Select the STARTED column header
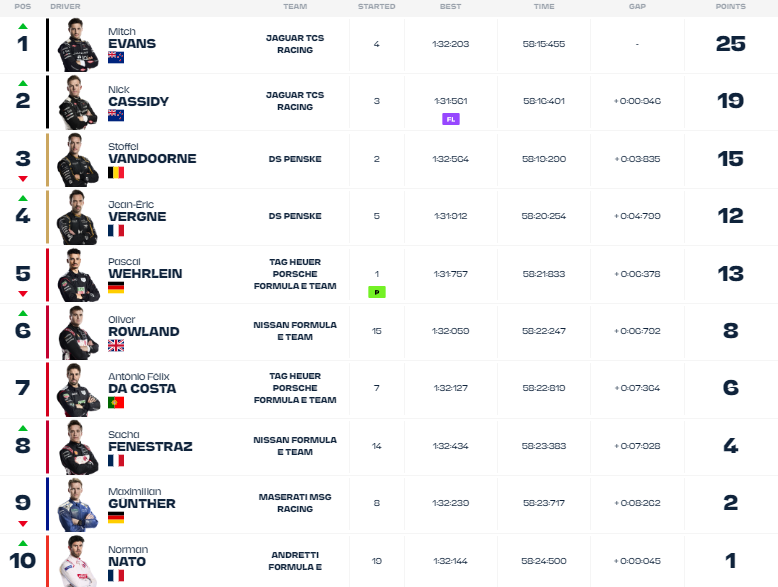Screen dimensions: 778x587 (x=377, y=6)
